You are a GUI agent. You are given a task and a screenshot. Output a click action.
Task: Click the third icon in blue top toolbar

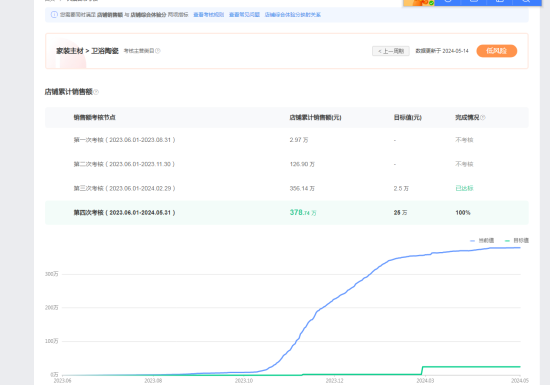click(500, 1)
